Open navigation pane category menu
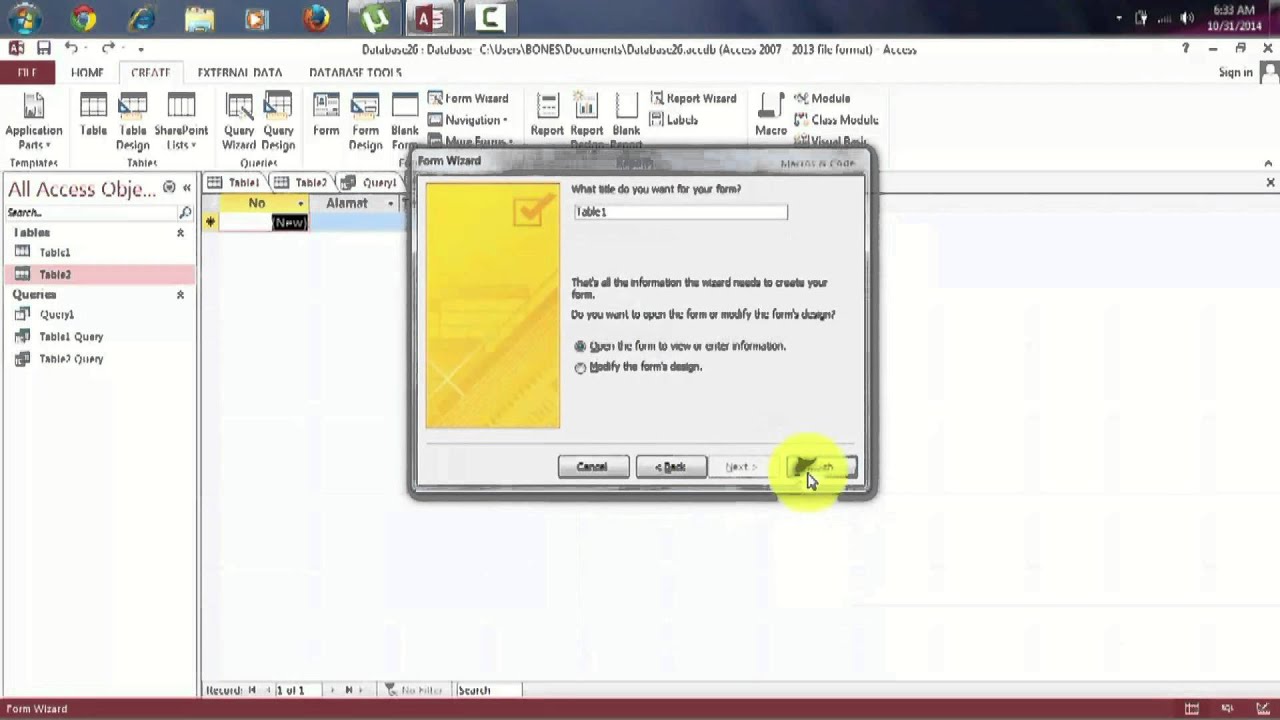Viewport: 1280px width, 720px height. pyautogui.click(x=169, y=188)
